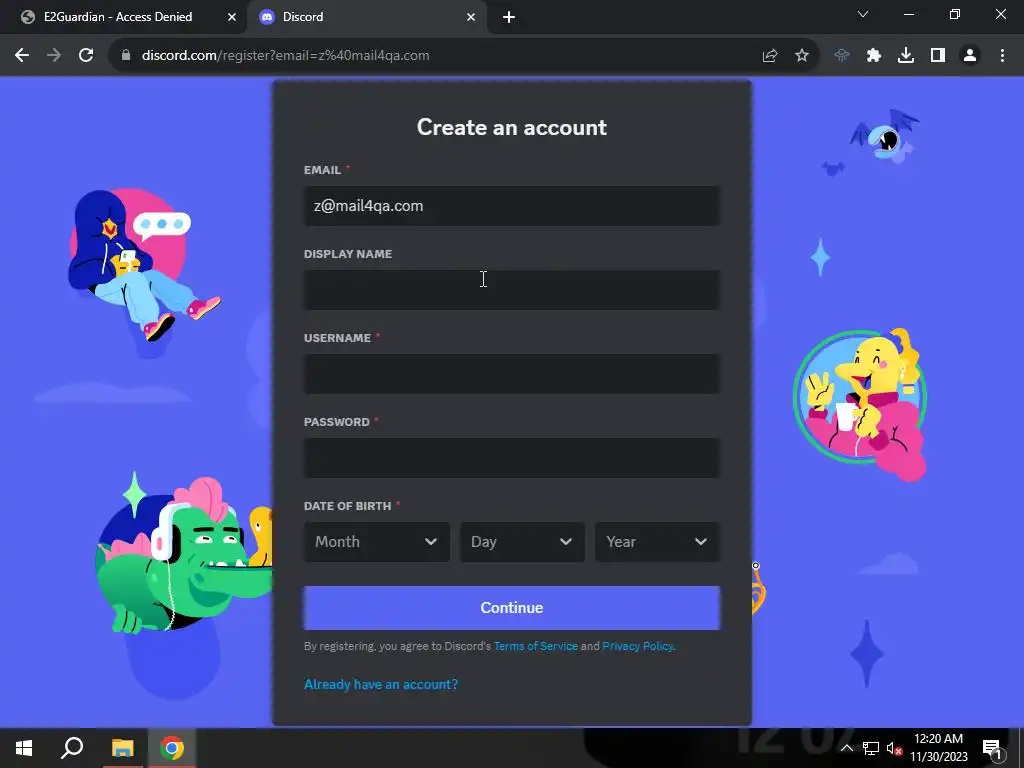
Task: Focus the Password field
Action: pos(512,458)
